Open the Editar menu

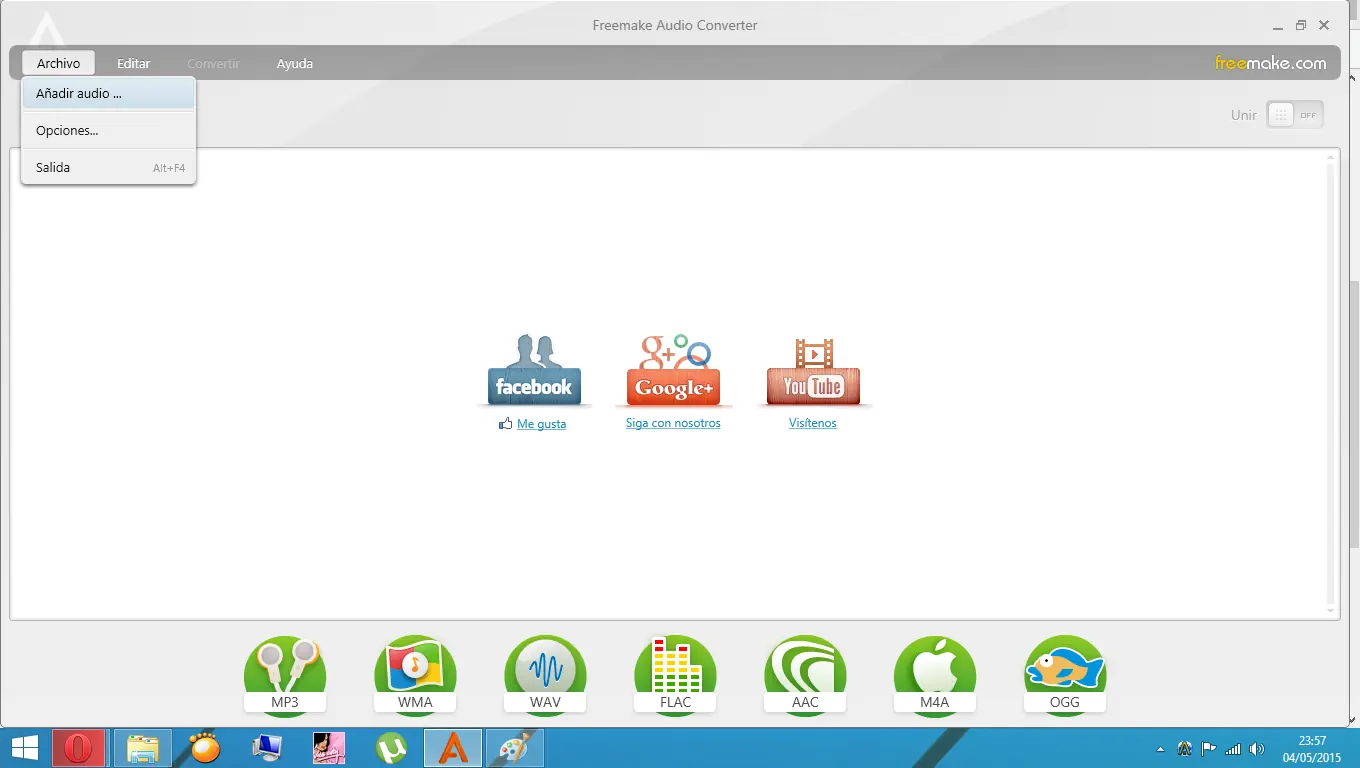[x=133, y=63]
